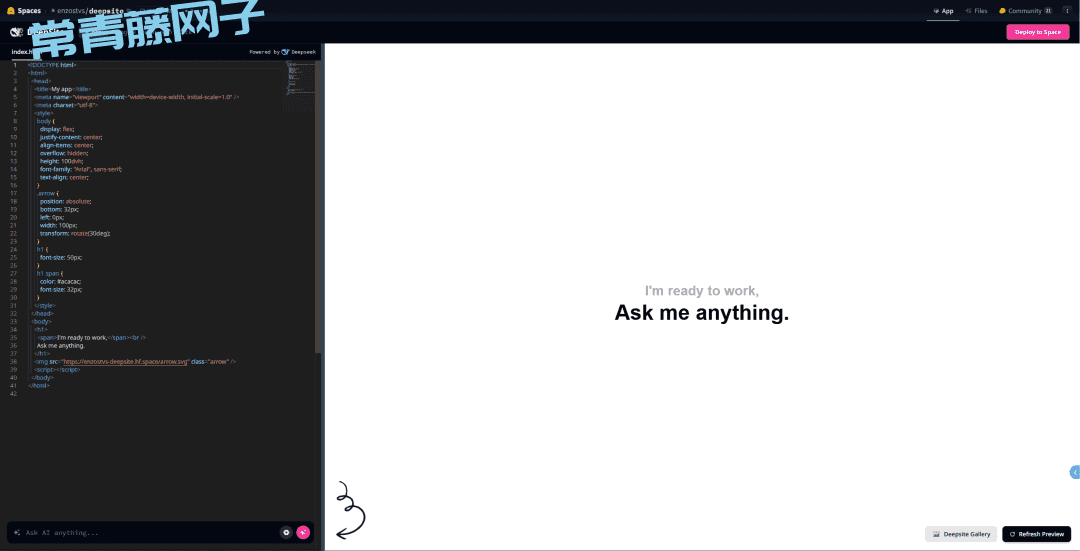Click in the Ask AI anything input
The image size is (1080, 551).
click(148, 532)
